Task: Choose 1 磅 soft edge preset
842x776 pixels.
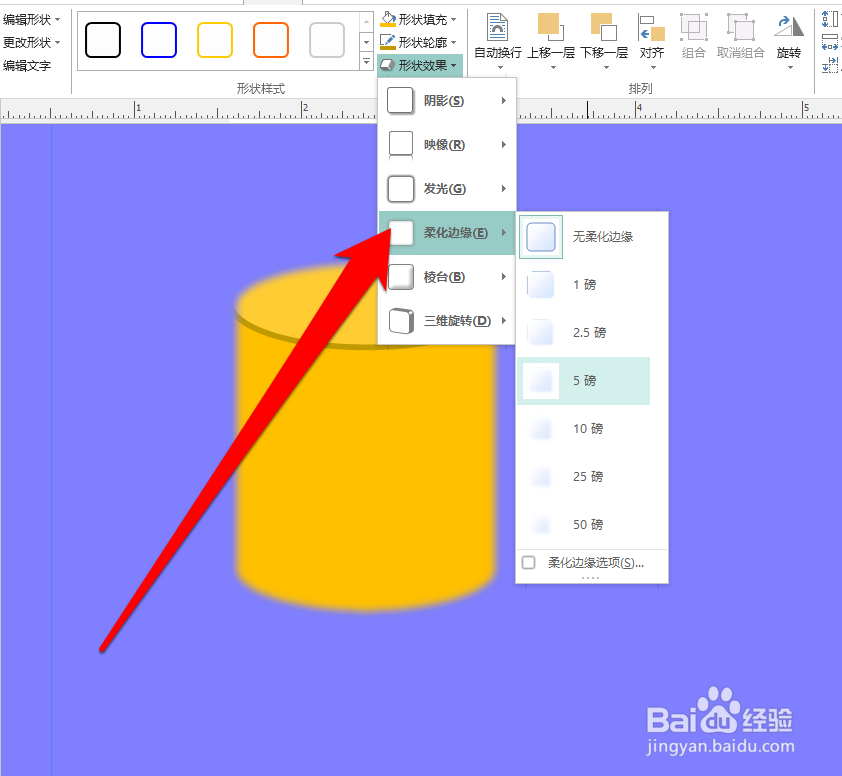Action: [584, 285]
